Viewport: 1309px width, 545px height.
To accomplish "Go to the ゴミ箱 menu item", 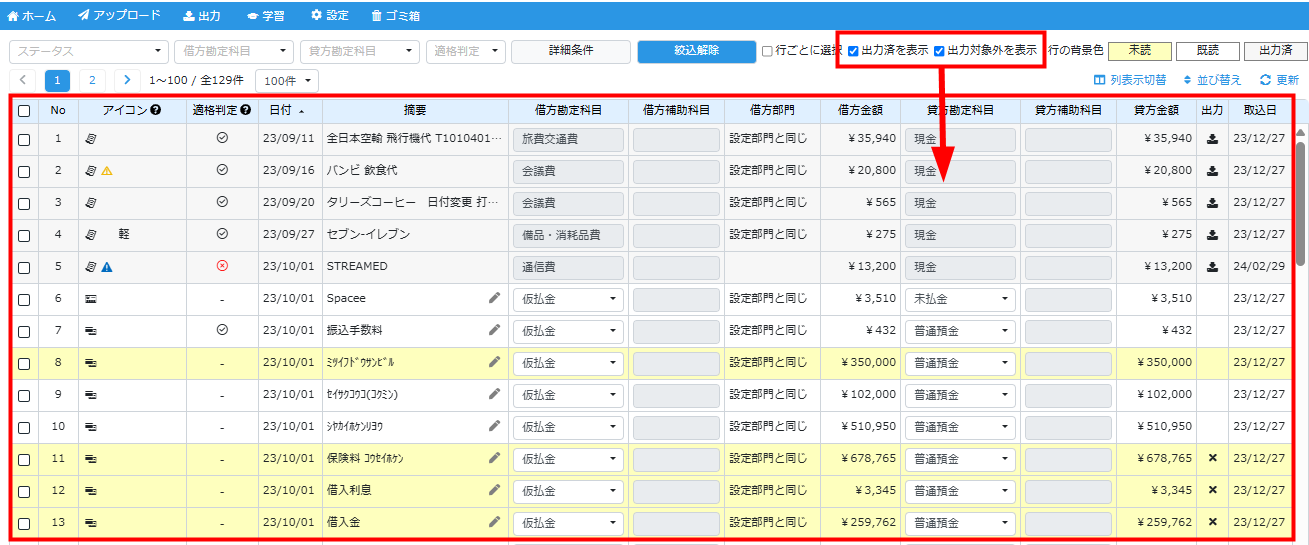I will click(395, 16).
